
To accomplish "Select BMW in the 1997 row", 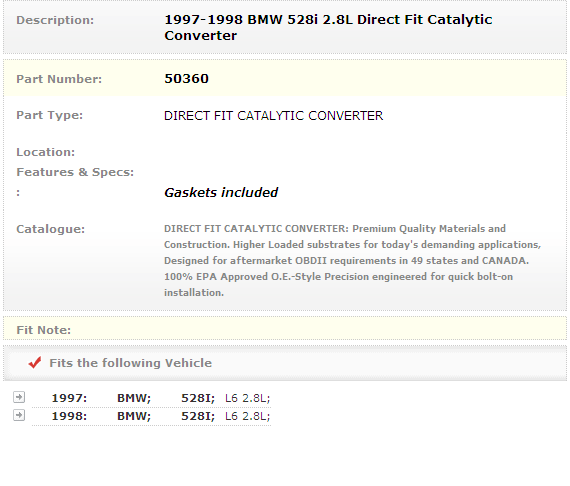I will (x=134, y=398).
